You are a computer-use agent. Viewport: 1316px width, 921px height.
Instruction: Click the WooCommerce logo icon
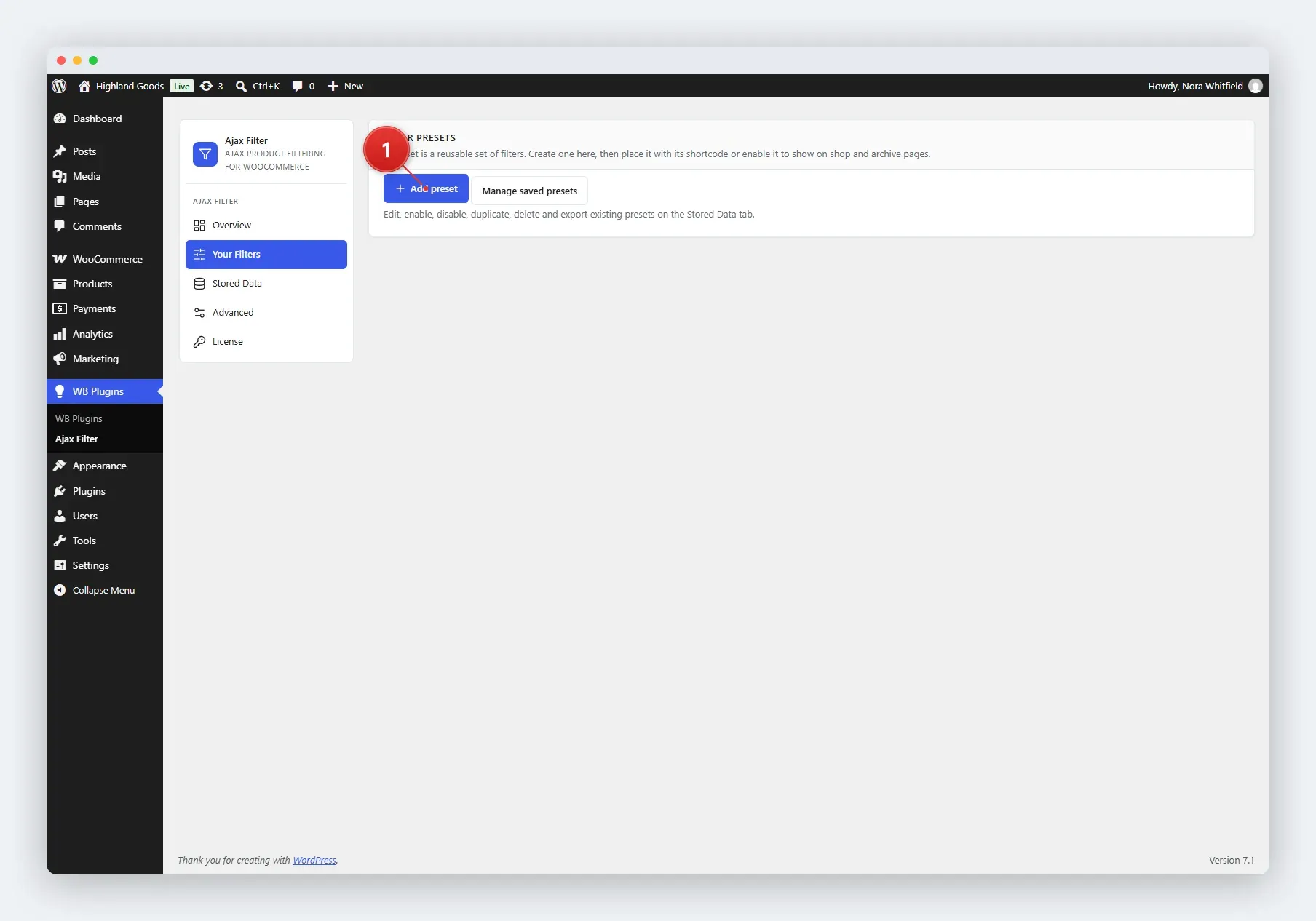60,259
